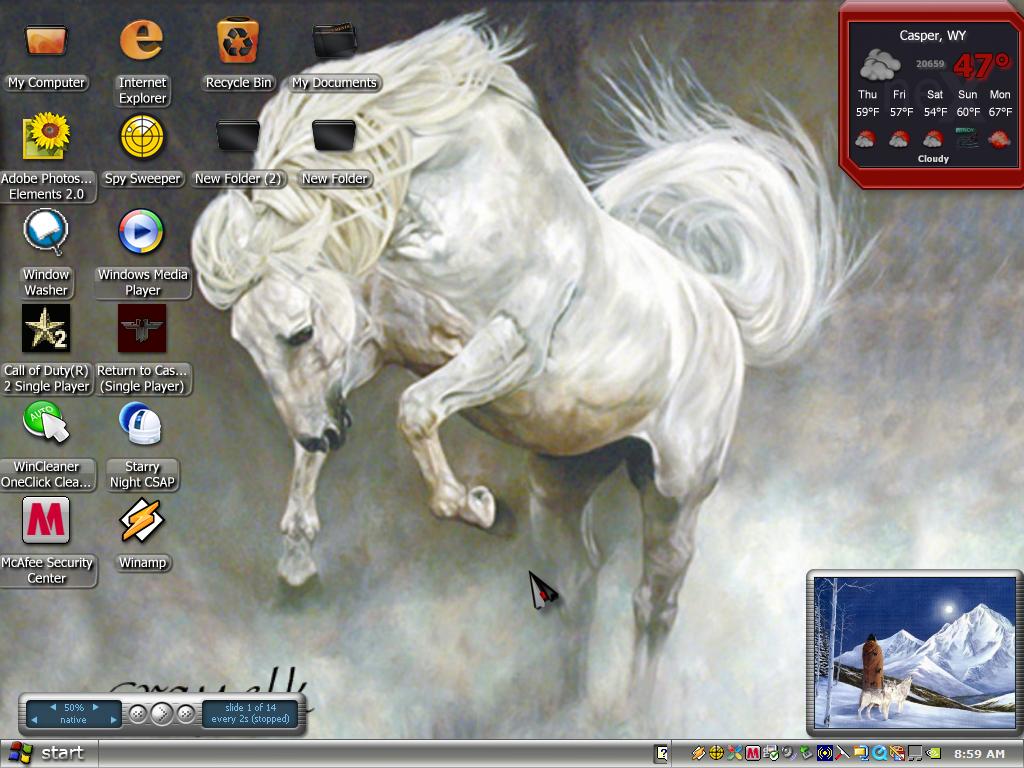
Task: Increase slideshow size with right arrow beside 50%
Action: click(95, 707)
